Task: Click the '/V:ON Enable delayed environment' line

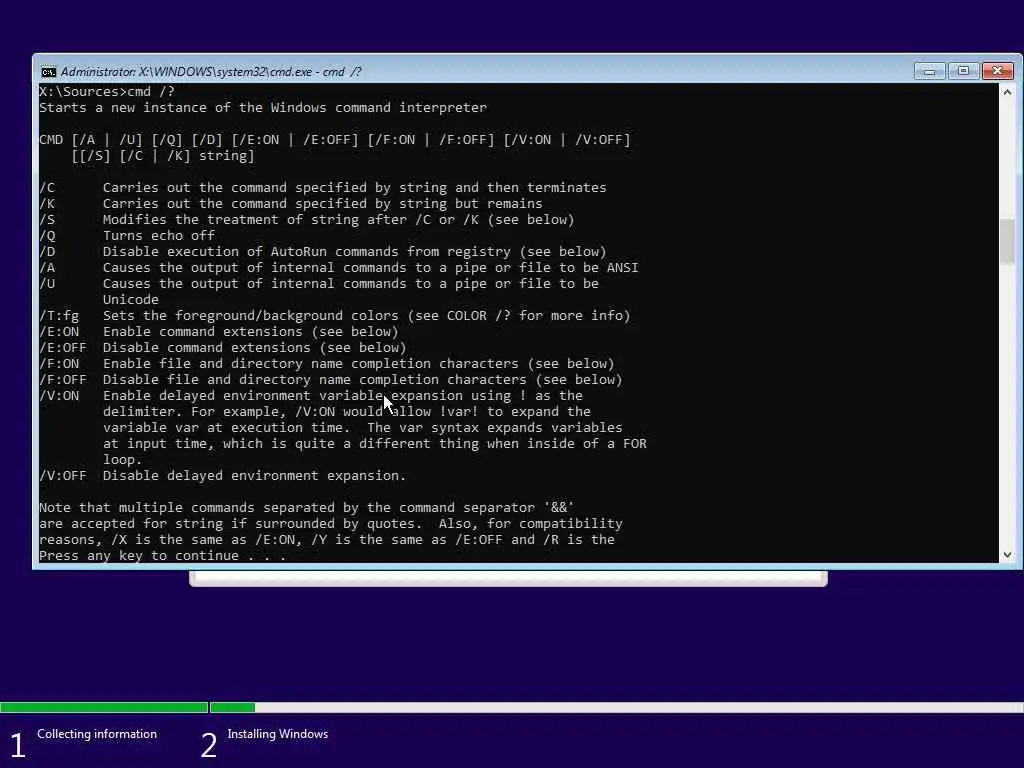Action: tap(311, 396)
